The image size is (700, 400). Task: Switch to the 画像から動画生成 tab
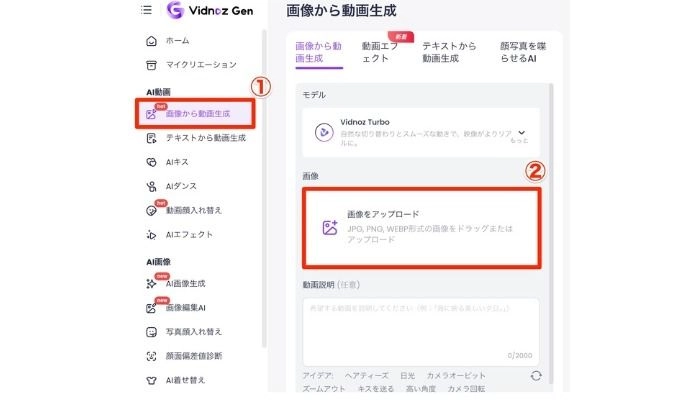319,53
